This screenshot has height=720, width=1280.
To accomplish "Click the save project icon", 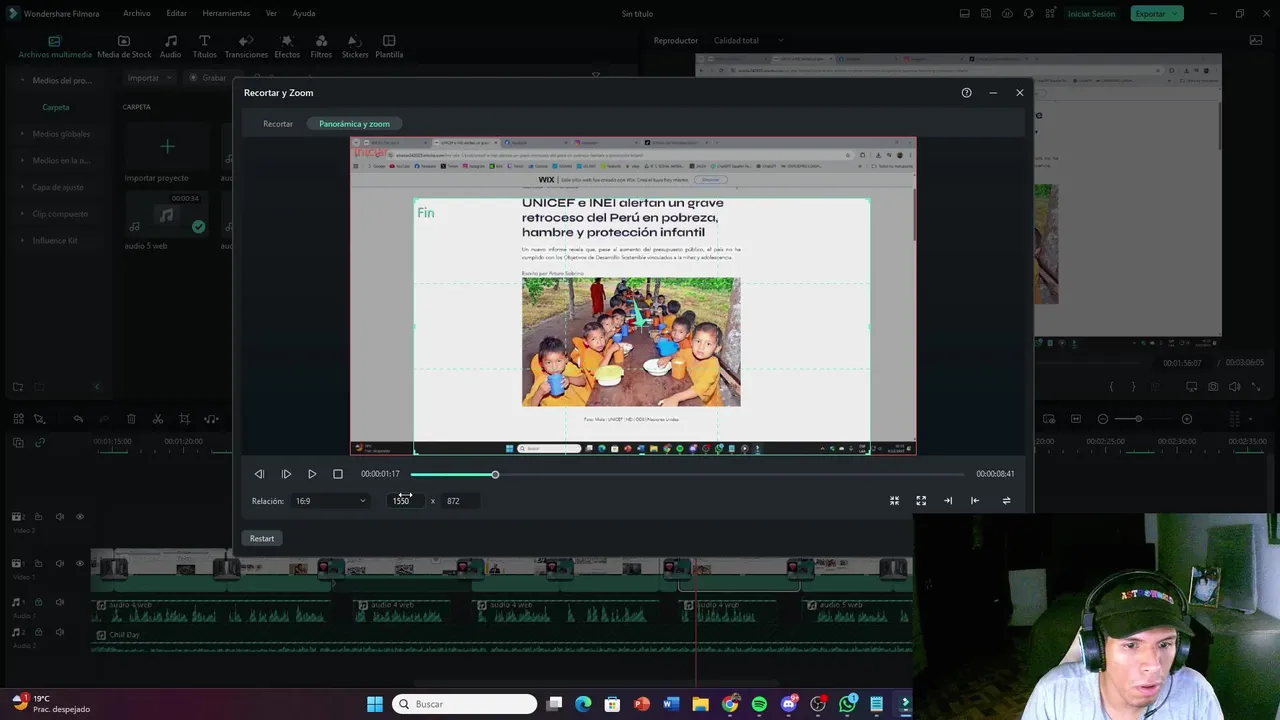I will [x=986, y=14].
